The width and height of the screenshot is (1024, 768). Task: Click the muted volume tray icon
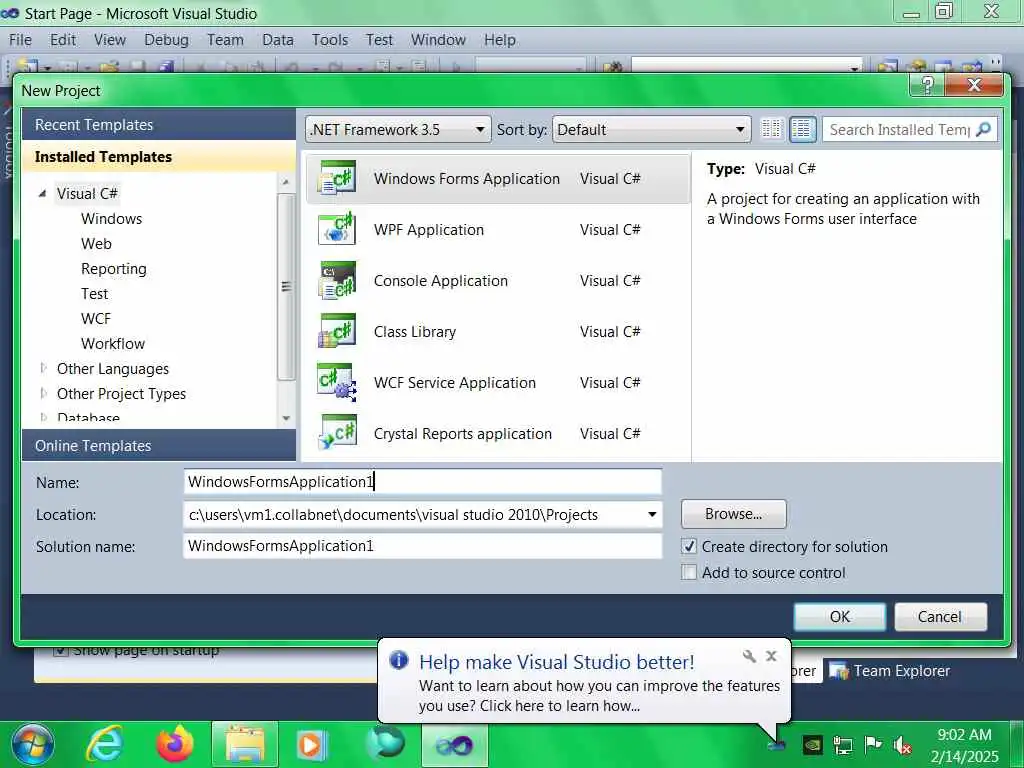click(x=903, y=745)
